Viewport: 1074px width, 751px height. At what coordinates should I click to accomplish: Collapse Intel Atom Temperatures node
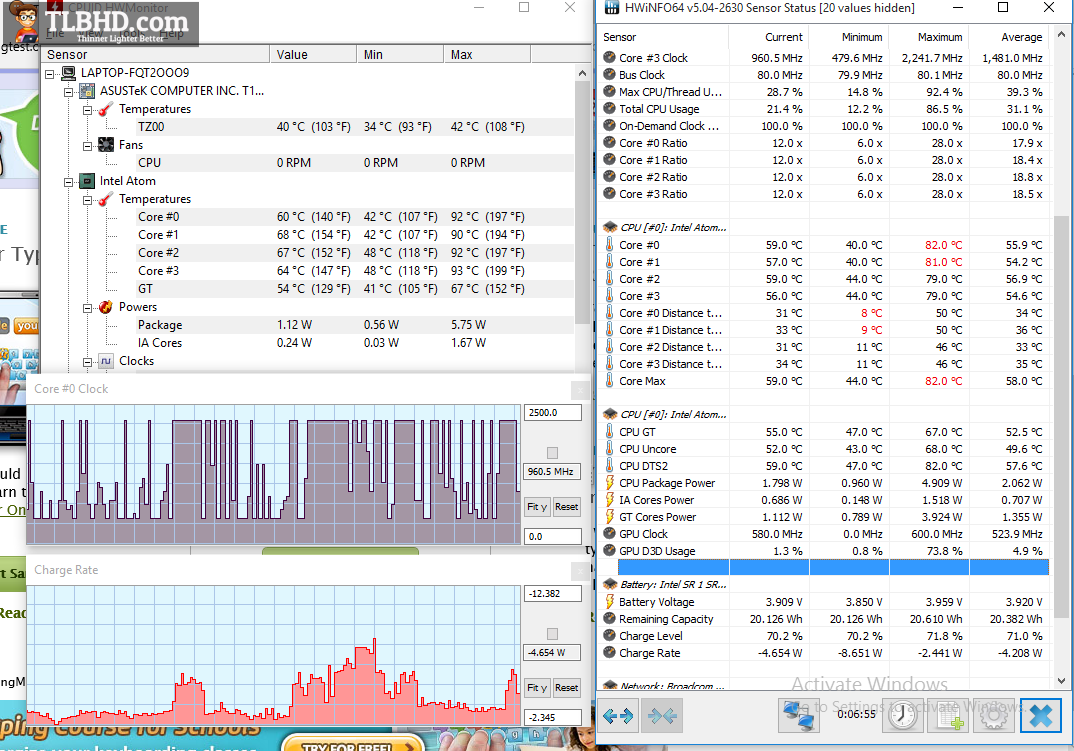point(88,199)
